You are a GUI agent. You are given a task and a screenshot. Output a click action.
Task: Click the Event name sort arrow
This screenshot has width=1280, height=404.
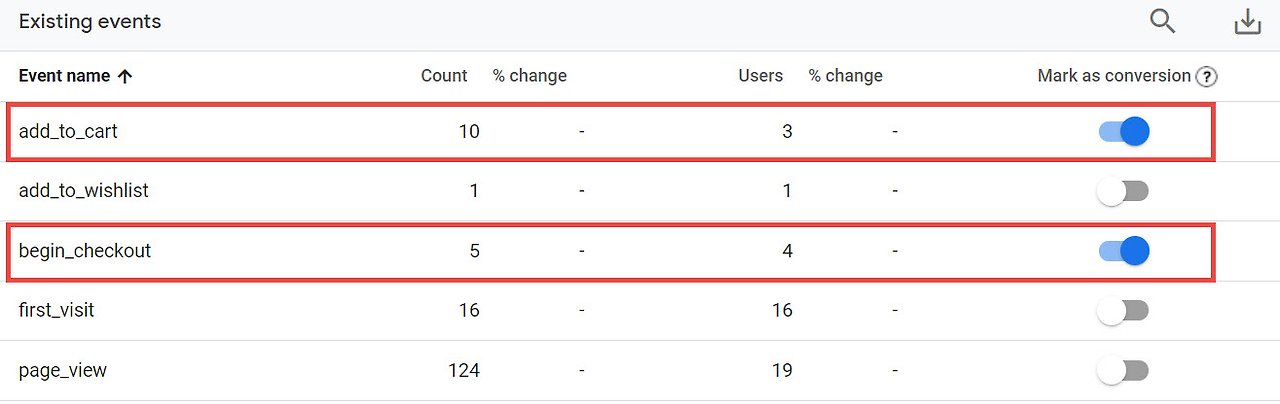click(x=125, y=76)
